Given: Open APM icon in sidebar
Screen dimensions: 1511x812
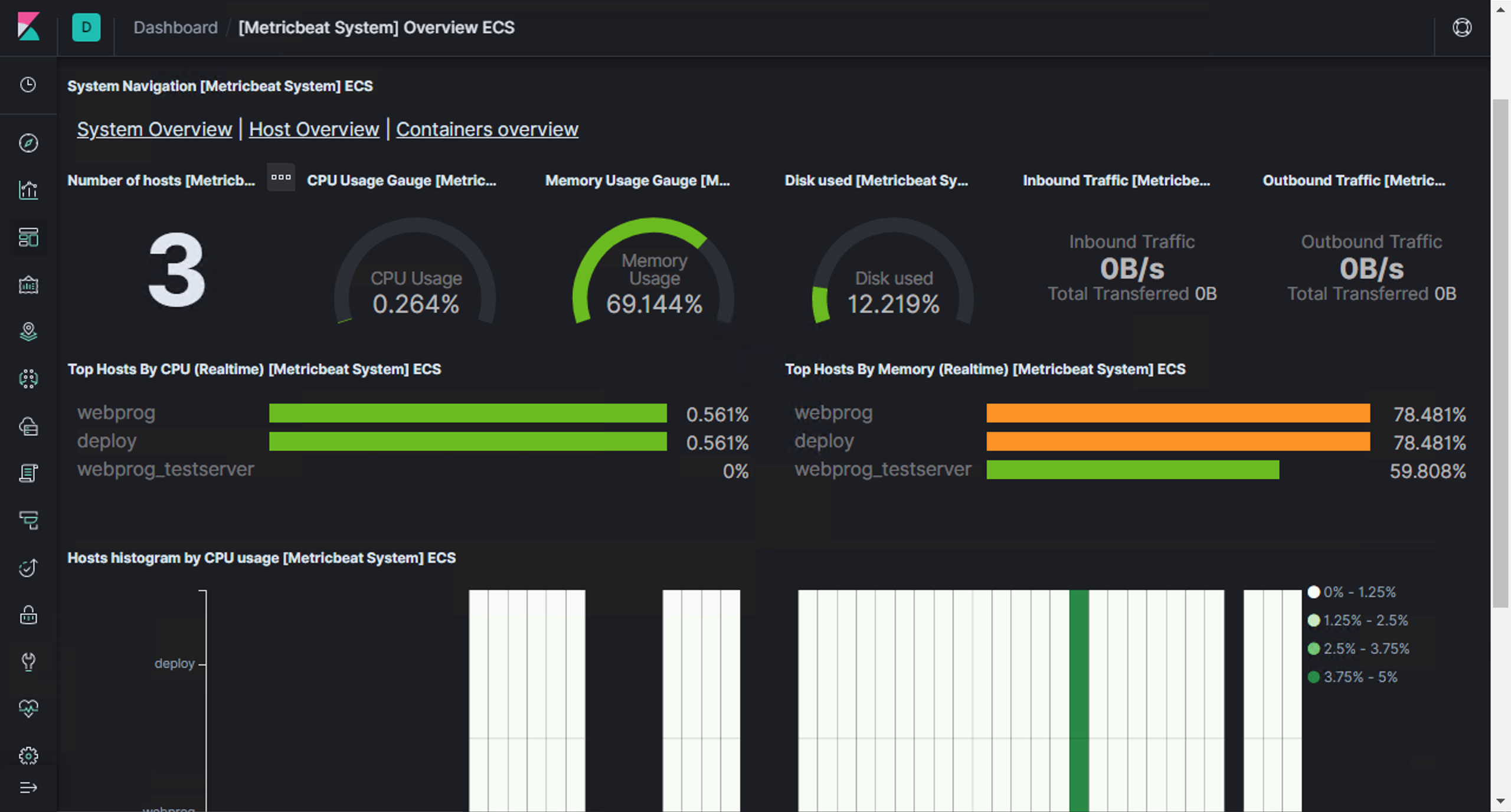Looking at the screenshot, I should click(28, 520).
